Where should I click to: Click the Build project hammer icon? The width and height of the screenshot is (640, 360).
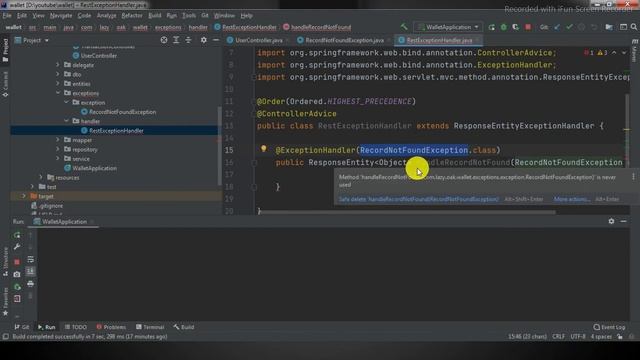click(x=404, y=27)
